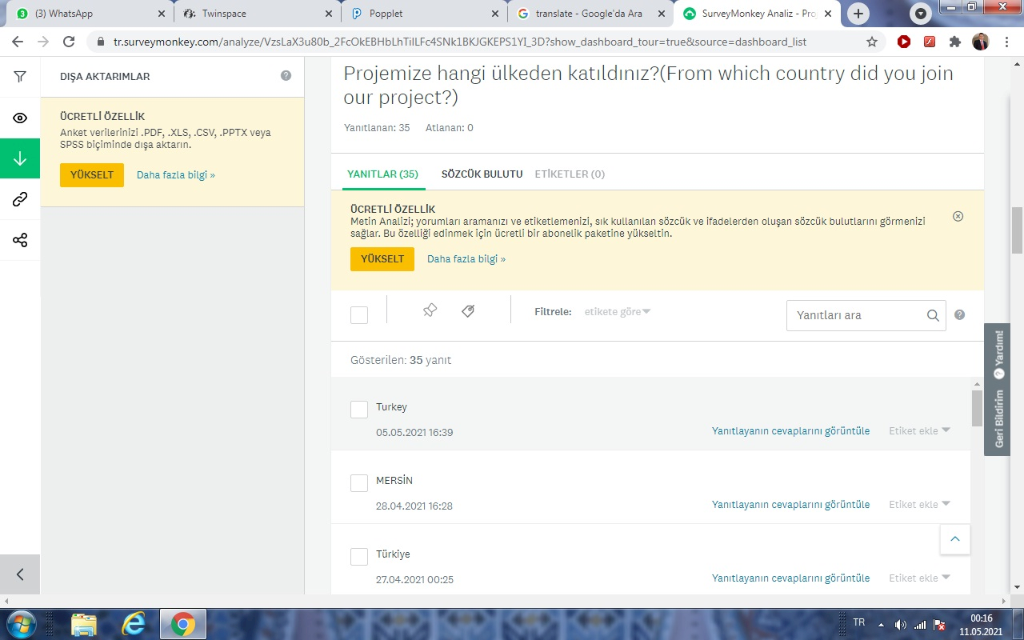1024x640 pixels.
Task: Click the address bar URL
Action: pos(460,42)
